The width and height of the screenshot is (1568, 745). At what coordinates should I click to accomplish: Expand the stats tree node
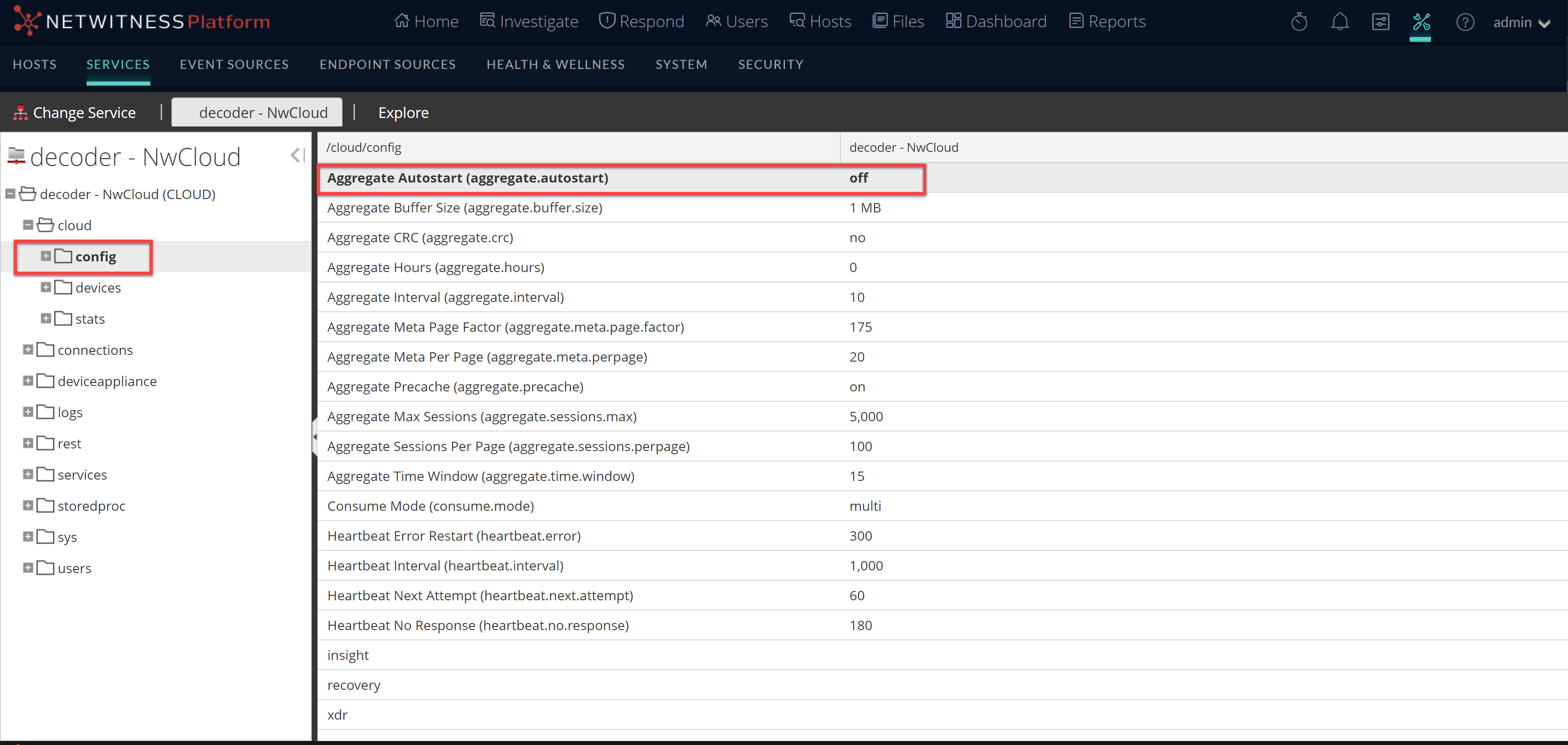coord(46,318)
